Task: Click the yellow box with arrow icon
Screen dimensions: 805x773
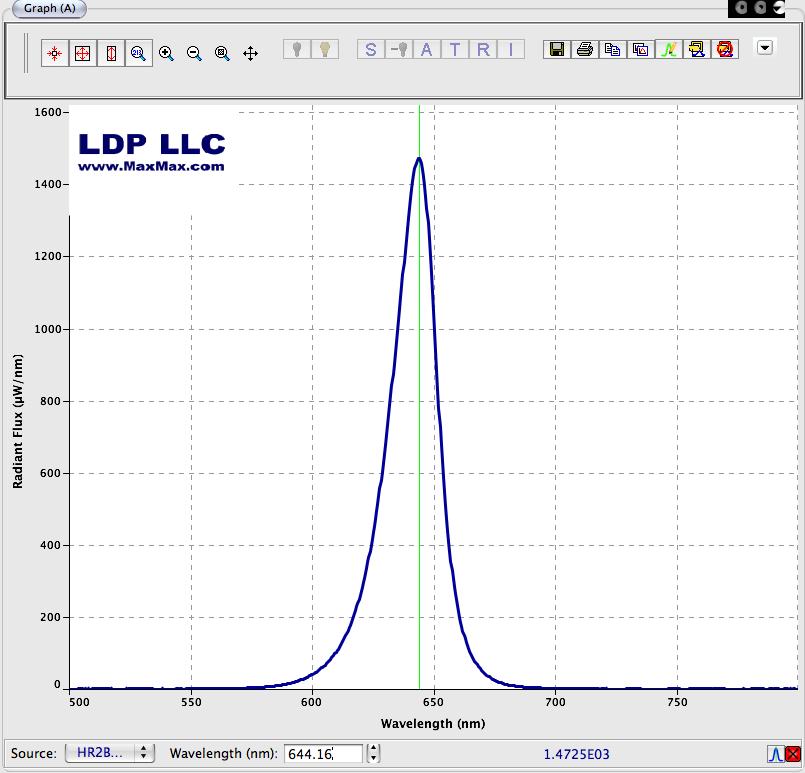Action: (x=697, y=50)
